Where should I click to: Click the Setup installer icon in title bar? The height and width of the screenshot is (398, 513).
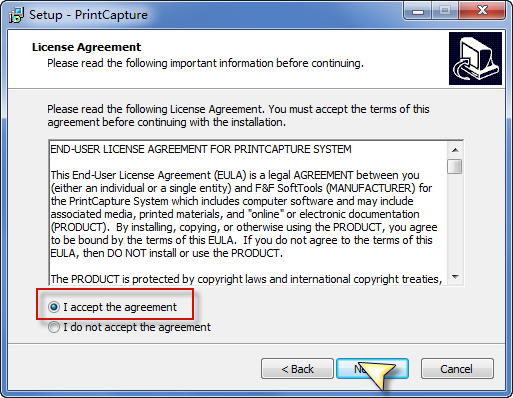(x=16, y=15)
